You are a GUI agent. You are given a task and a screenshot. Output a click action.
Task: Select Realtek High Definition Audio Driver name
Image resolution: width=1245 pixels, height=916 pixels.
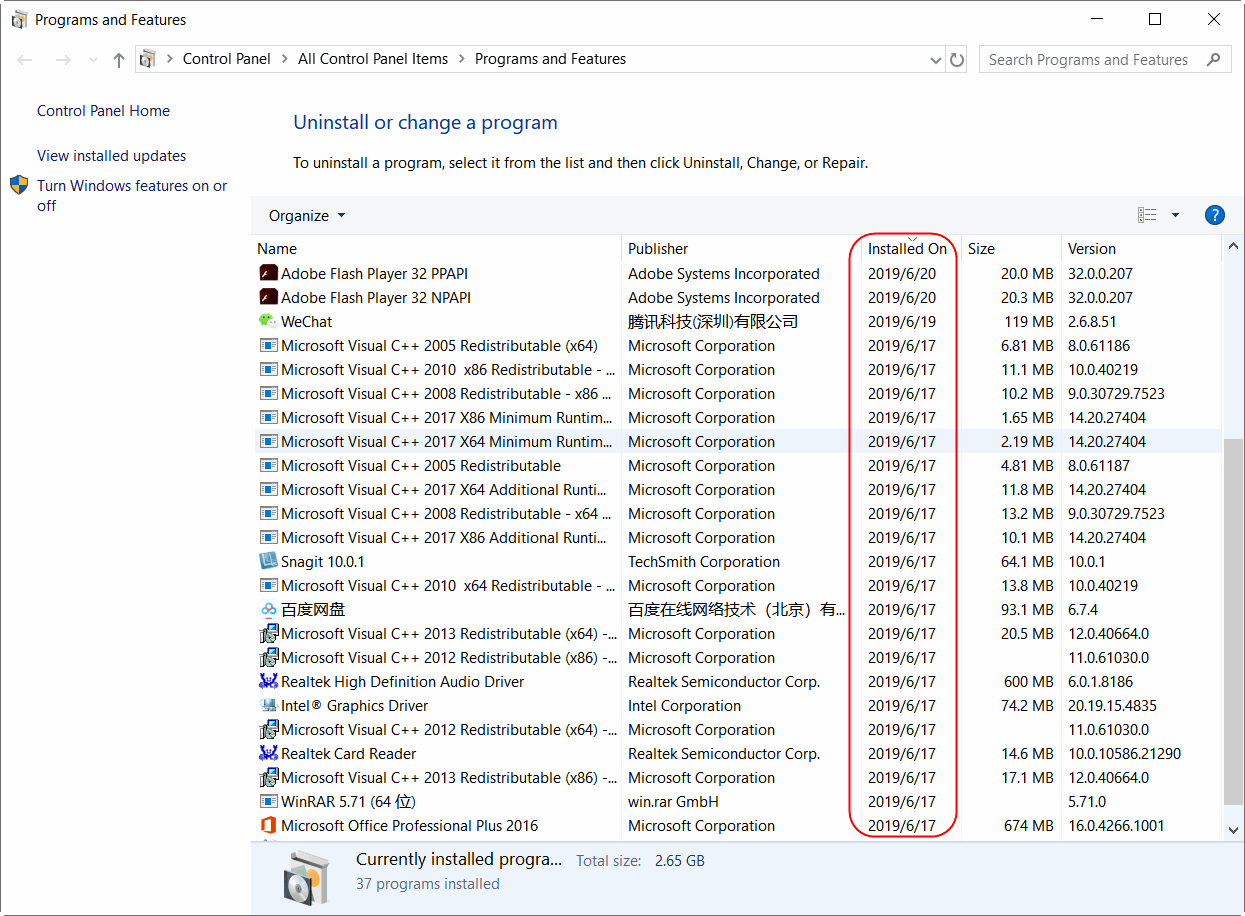(402, 682)
